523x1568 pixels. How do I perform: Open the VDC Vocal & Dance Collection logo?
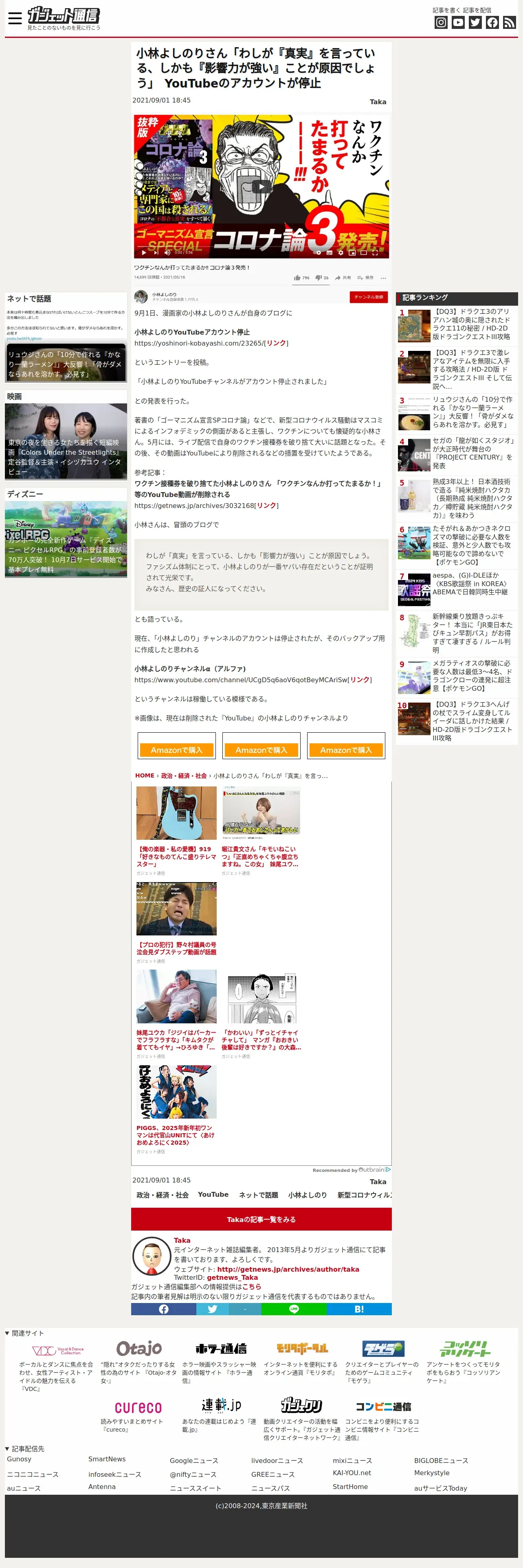[58, 1351]
